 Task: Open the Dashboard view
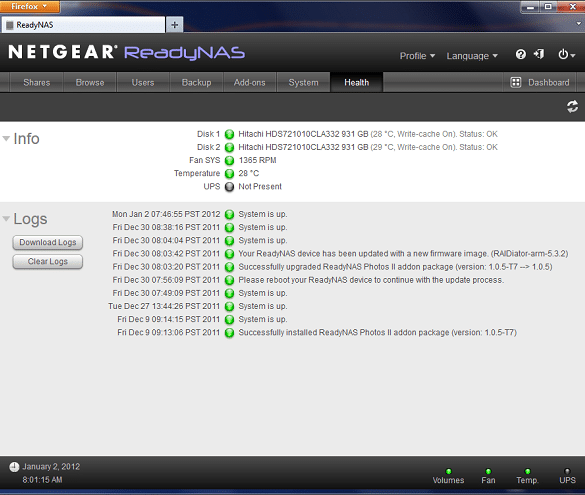tap(540, 82)
